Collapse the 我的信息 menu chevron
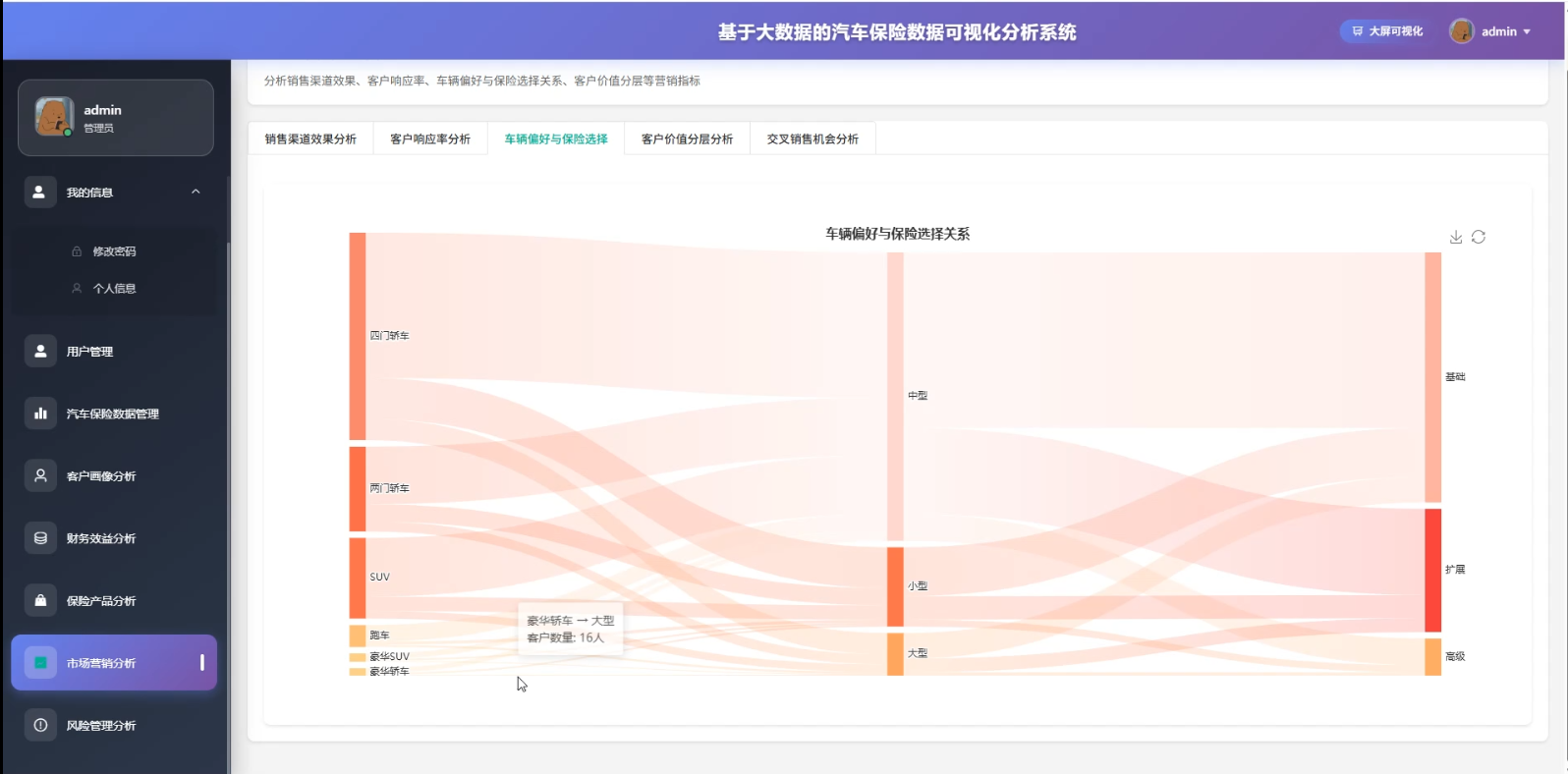The height and width of the screenshot is (774, 1568). click(196, 192)
